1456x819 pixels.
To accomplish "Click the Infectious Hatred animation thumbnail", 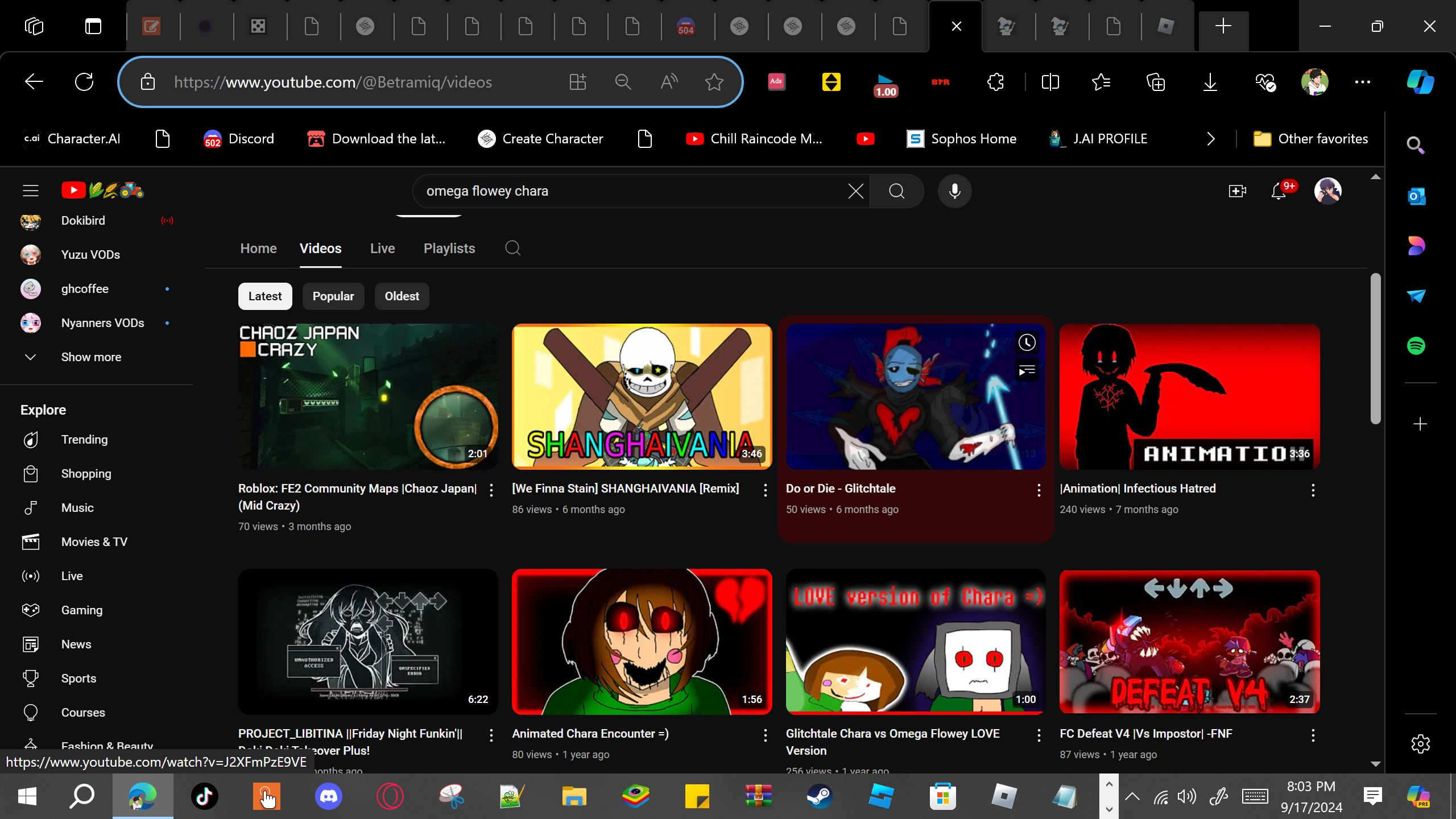I will (1189, 396).
